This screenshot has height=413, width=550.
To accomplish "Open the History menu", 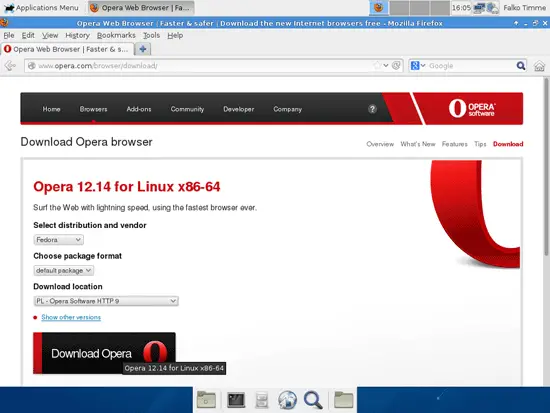I will pyautogui.click(x=77, y=35).
